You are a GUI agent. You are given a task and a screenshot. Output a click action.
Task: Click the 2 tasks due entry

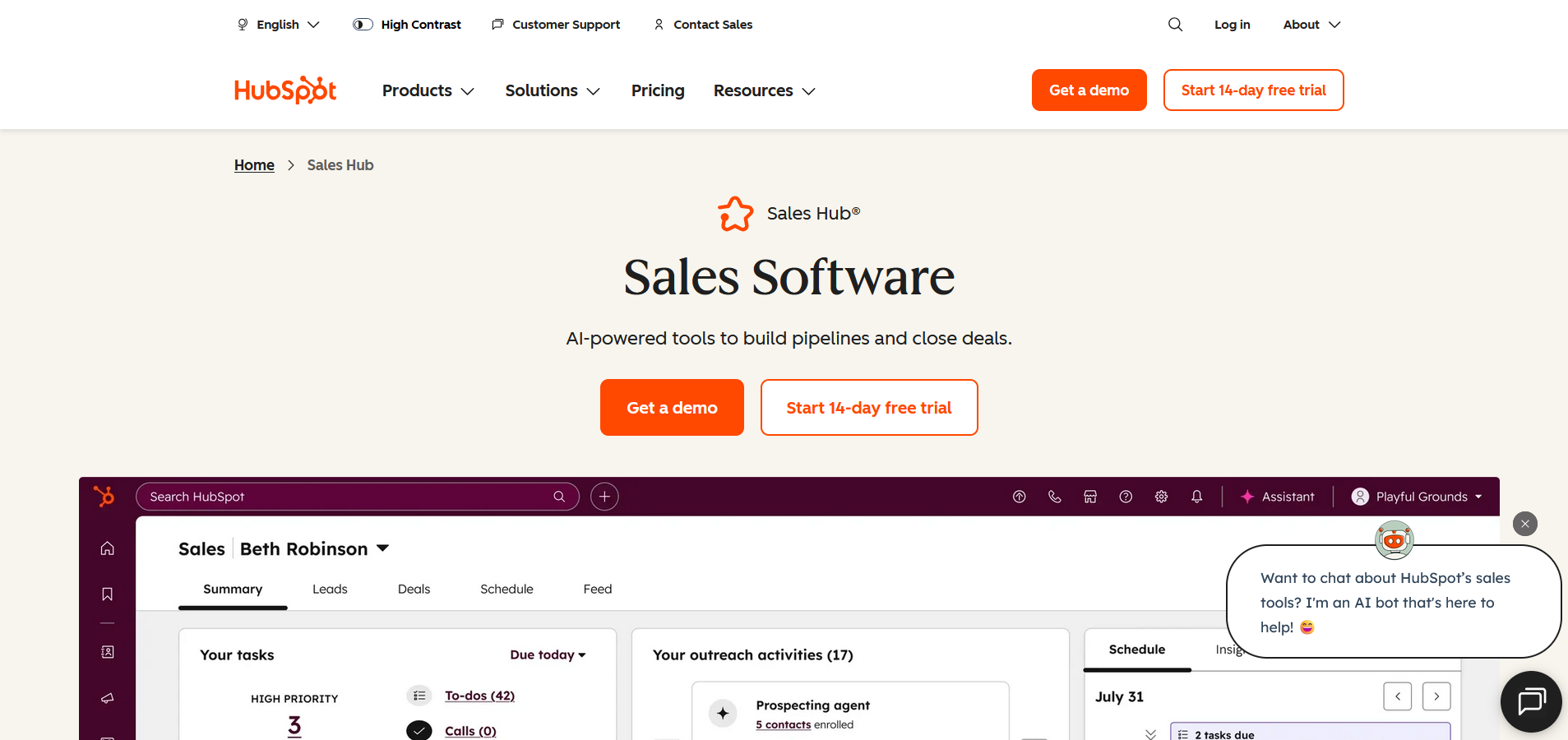click(1310, 732)
